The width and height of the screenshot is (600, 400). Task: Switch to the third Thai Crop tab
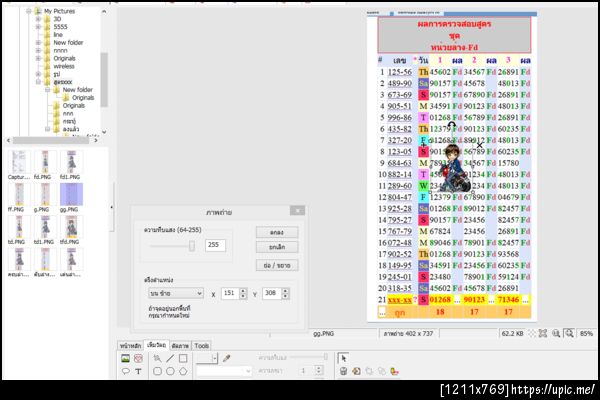(180, 346)
